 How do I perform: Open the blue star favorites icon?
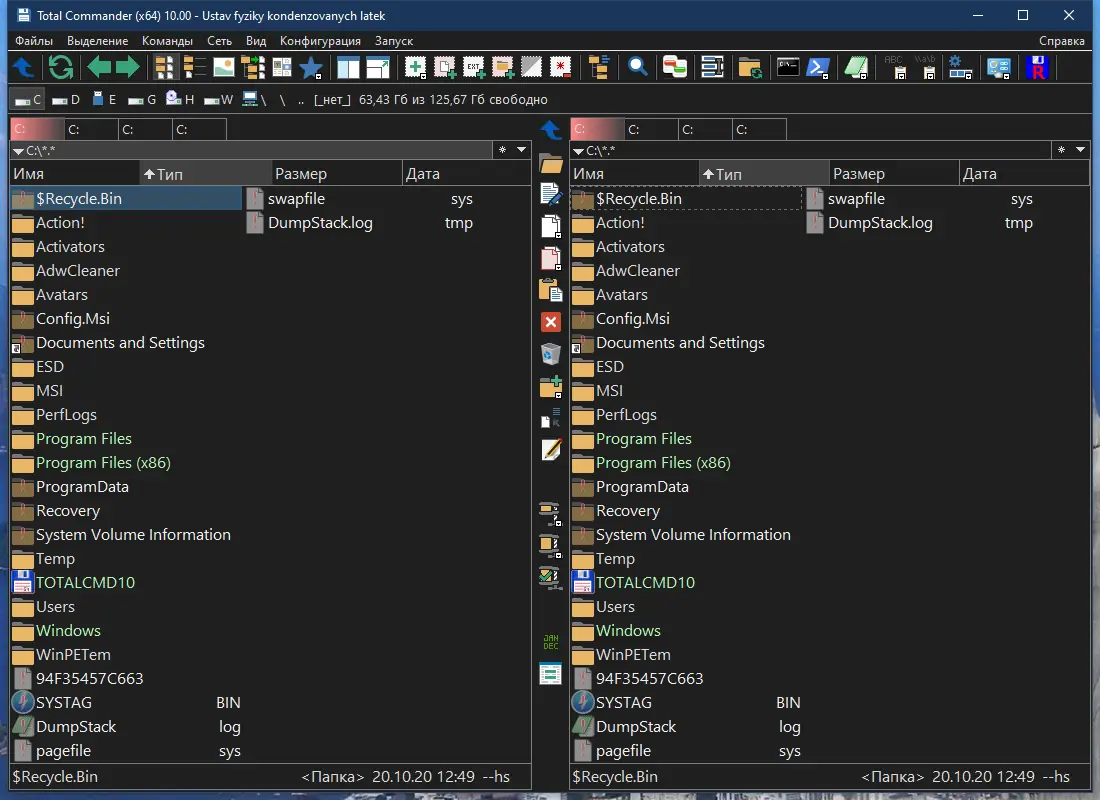coord(311,68)
